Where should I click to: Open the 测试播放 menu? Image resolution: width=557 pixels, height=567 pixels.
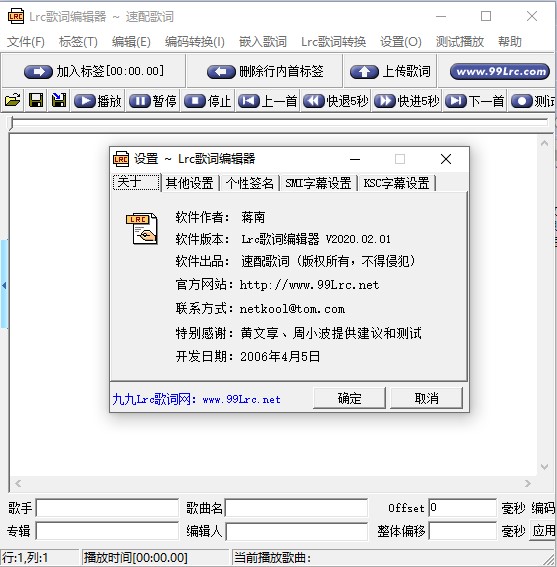click(460, 42)
